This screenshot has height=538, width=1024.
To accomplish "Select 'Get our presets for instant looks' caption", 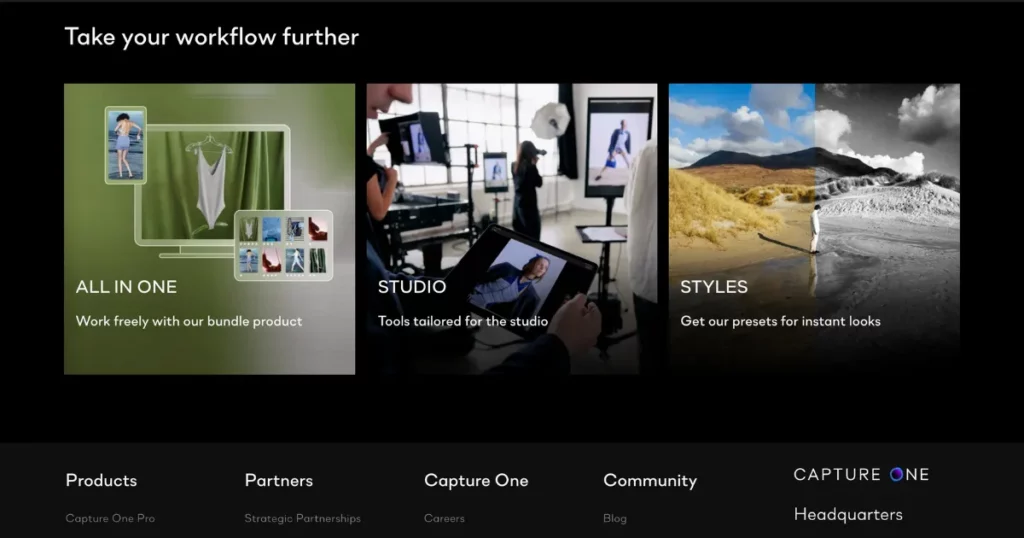I will point(780,322).
